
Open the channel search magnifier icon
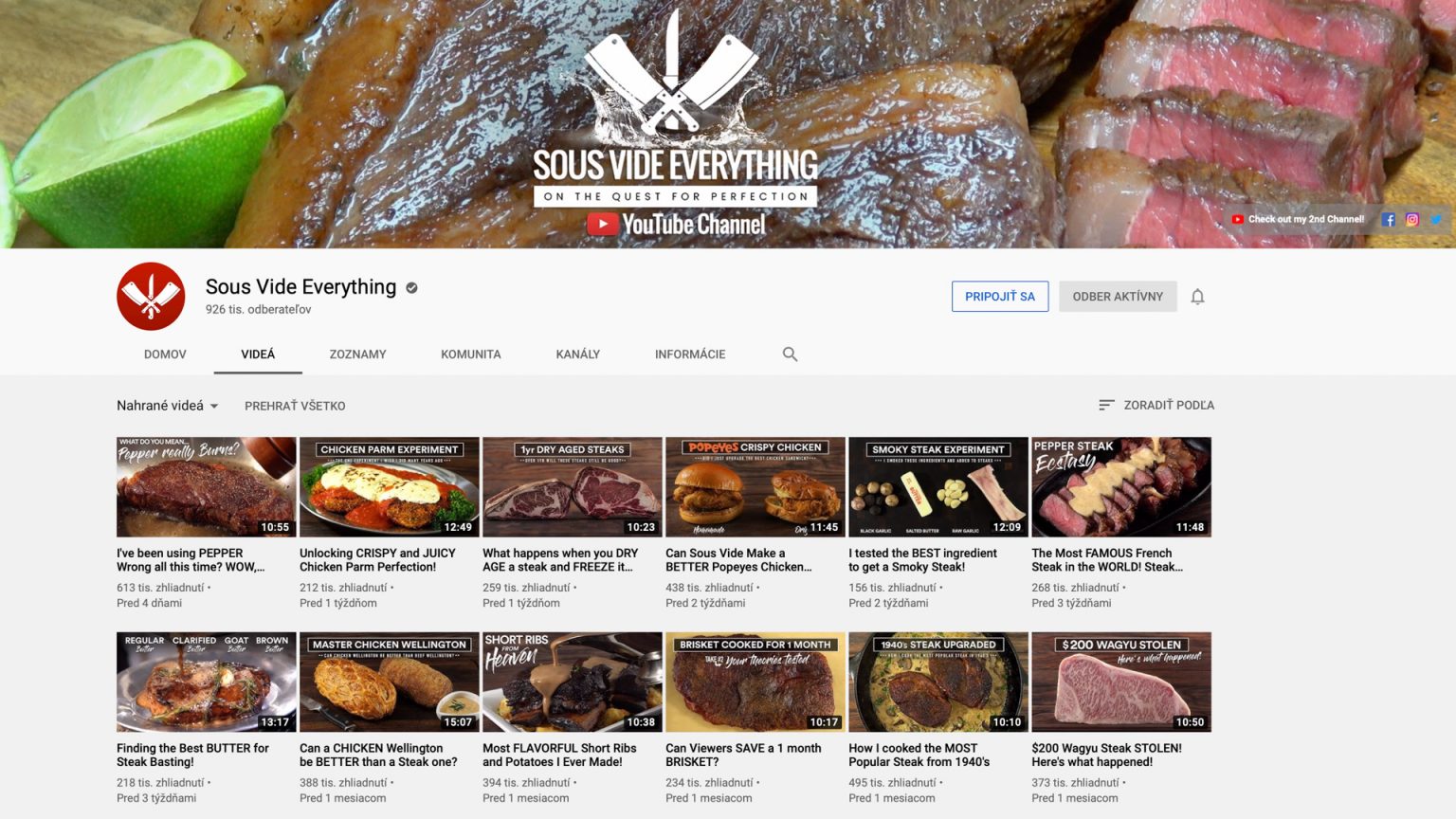point(790,355)
